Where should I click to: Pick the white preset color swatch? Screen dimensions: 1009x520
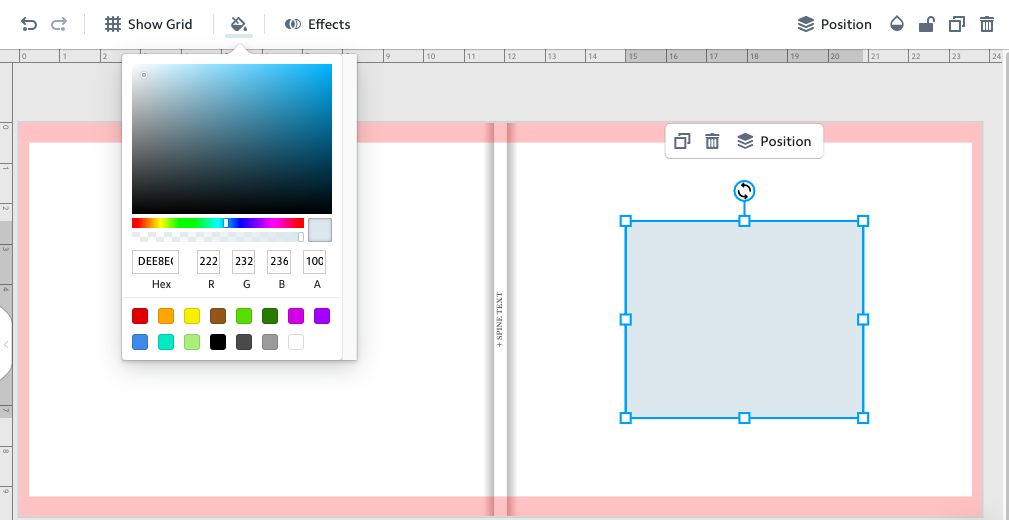(x=296, y=342)
